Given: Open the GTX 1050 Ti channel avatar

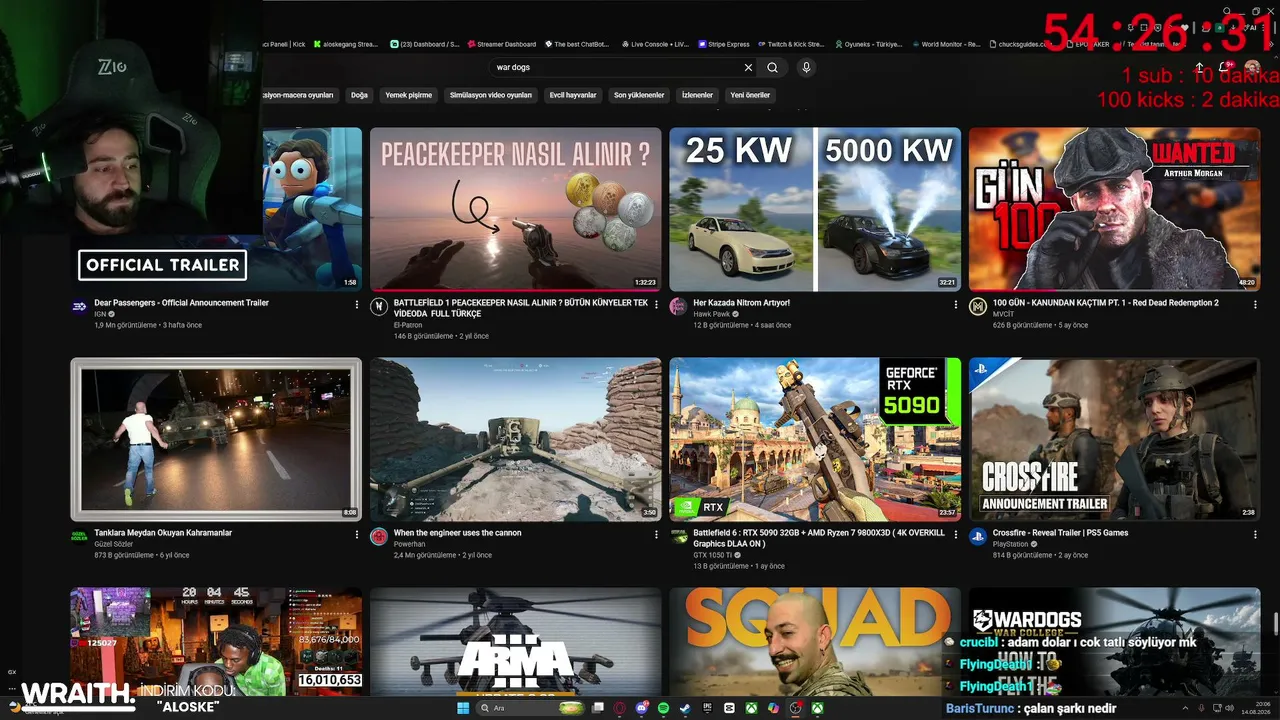Looking at the screenshot, I should 678,536.
